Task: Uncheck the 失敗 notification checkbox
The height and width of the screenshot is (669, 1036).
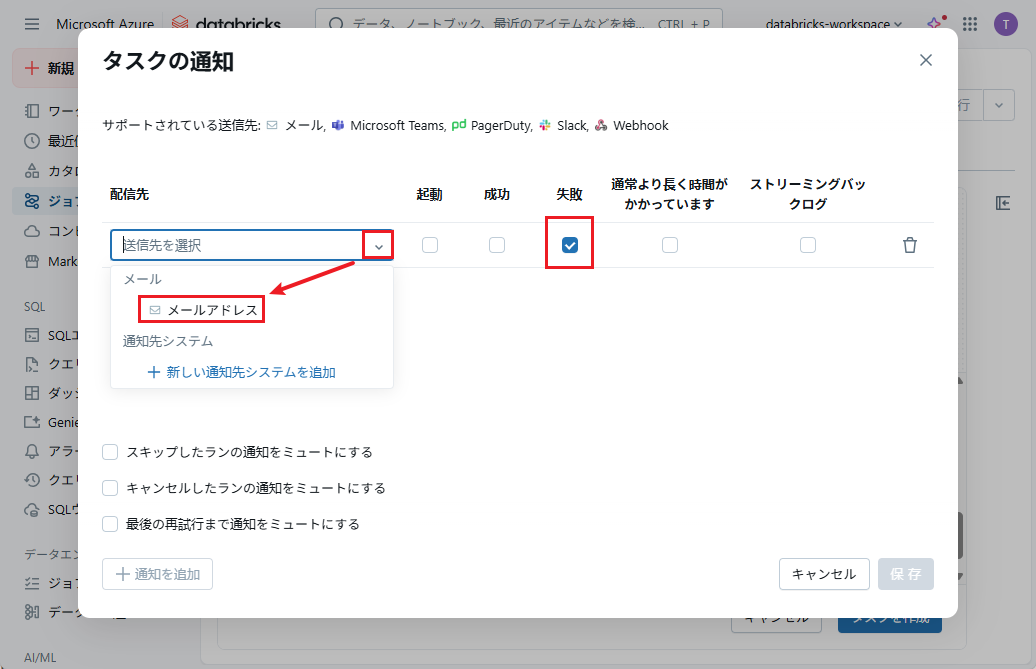Action: click(x=570, y=245)
